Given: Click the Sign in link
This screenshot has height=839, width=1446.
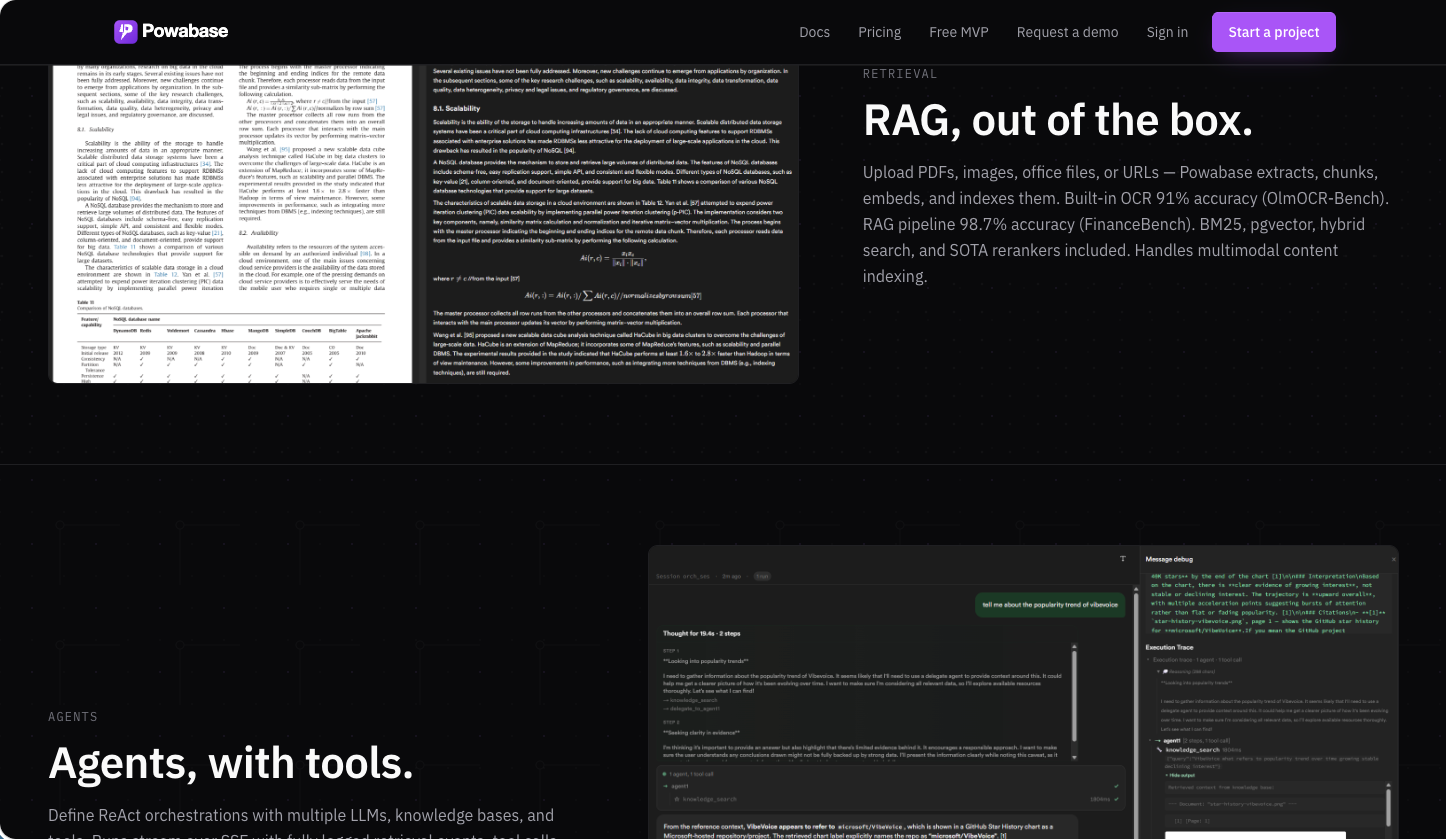Looking at the screenshot, I should [1167, 32].
